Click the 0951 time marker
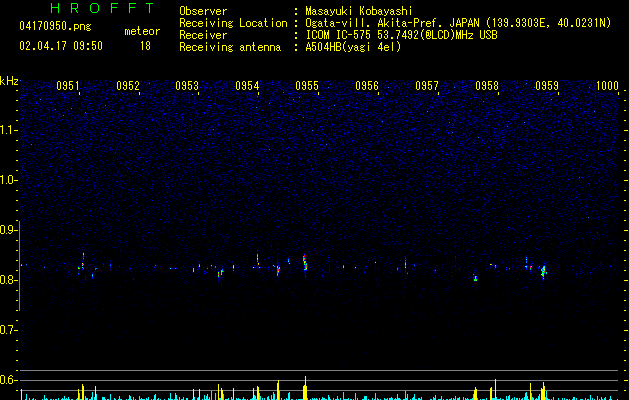 (x=67, y=86)
